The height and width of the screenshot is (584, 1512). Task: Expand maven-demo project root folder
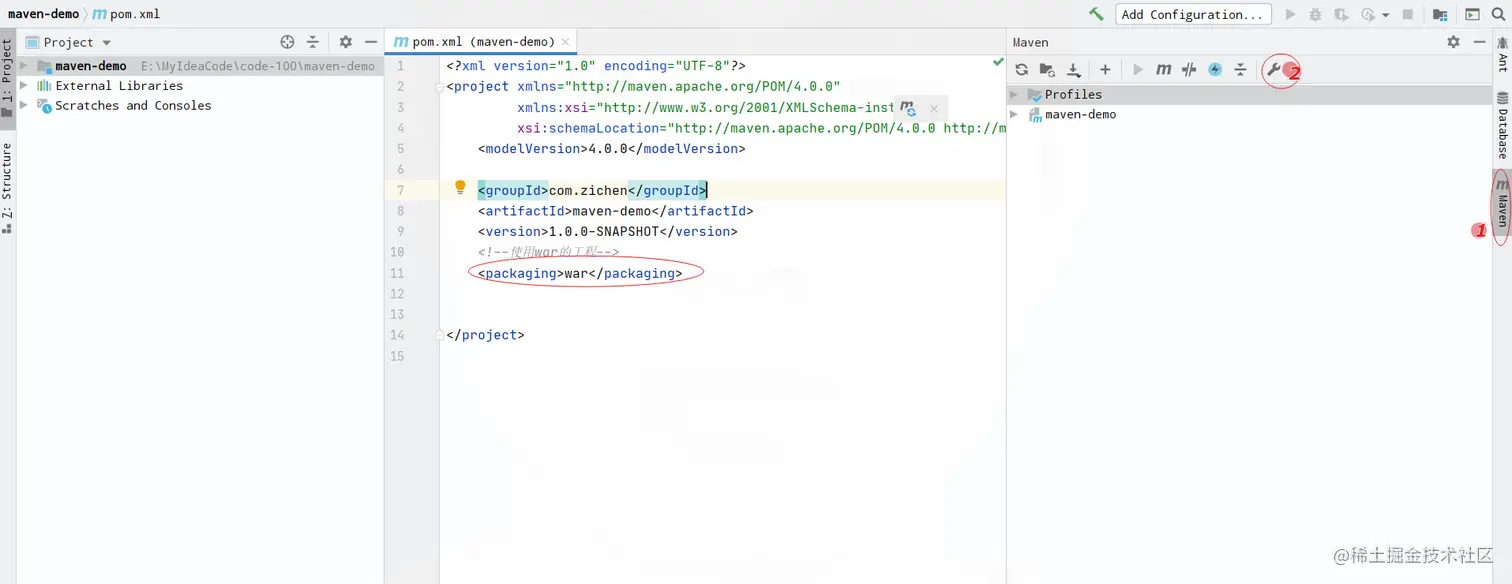pyautogui.click(x=24, y=65)
